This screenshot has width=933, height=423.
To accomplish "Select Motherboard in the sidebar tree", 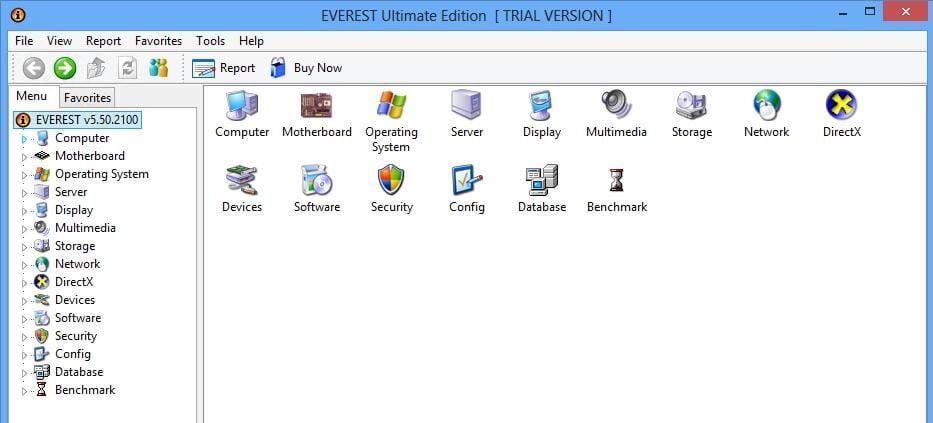I will 90,156.
